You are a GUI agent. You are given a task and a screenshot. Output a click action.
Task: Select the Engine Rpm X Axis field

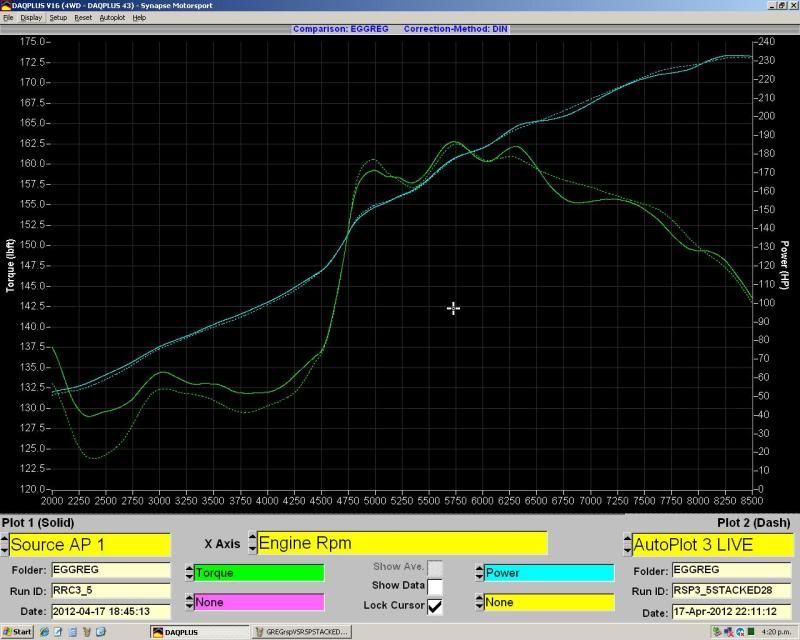pyautogui.click(x=402, y=543)
